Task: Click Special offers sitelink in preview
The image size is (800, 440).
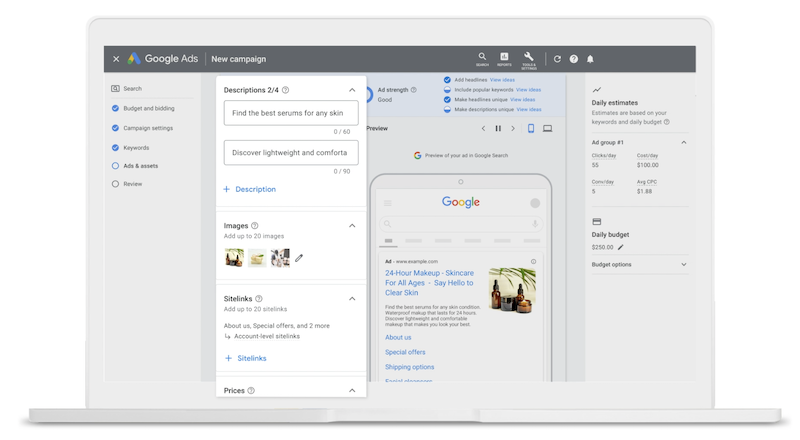Action: click(x=405, y=352)
